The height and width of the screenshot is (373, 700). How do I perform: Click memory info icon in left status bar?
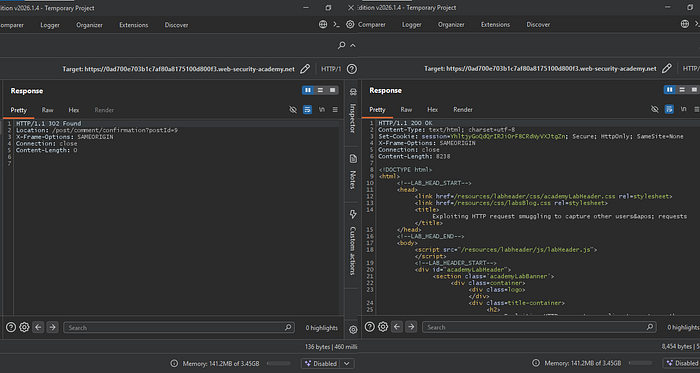coord(174,364)
